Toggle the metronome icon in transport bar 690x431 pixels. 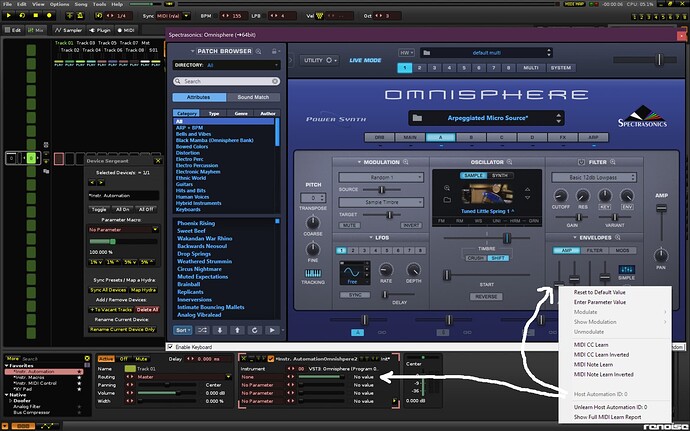[80, 15]
